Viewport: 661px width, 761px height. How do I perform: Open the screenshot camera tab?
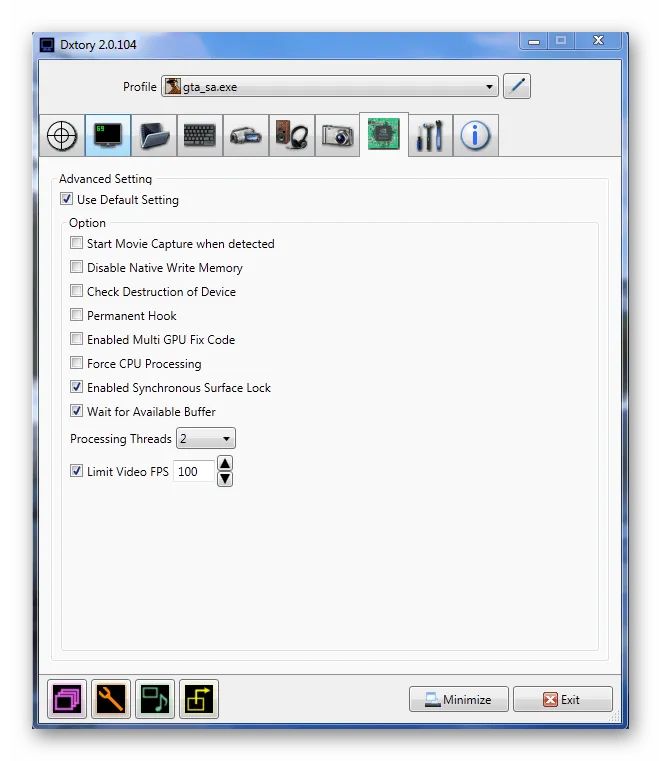pos(338,136)
